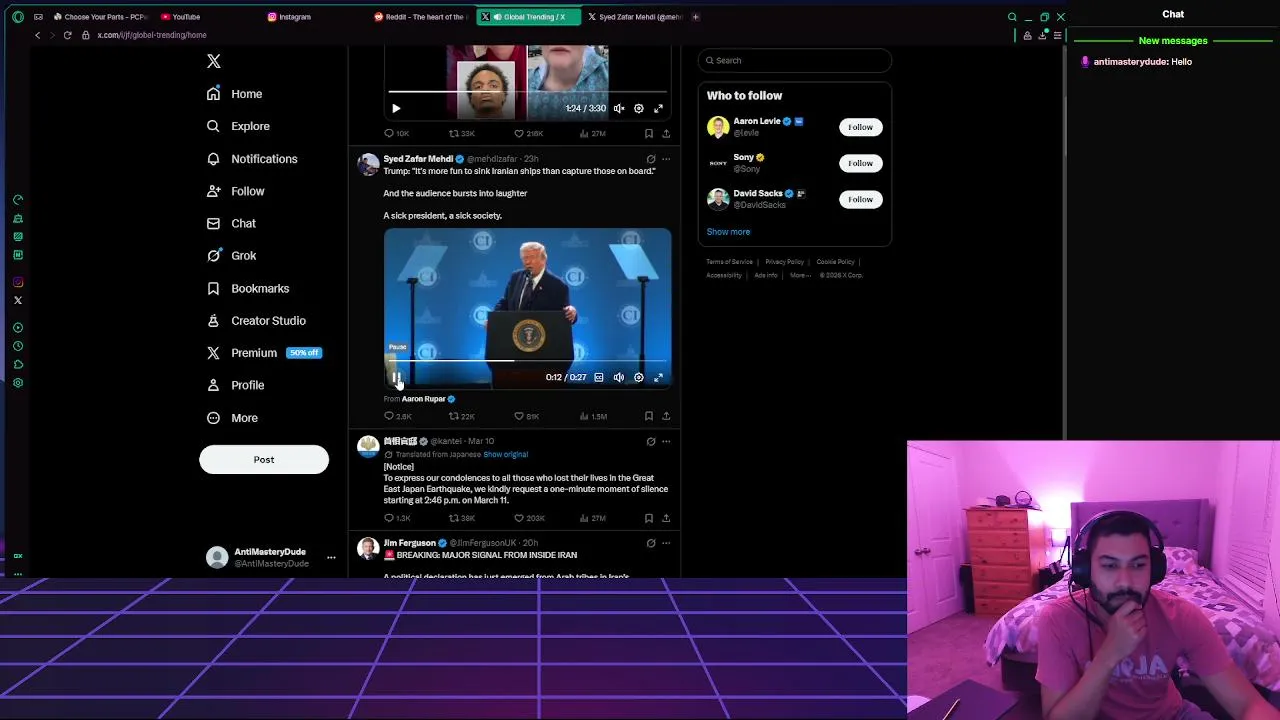Open Terms of Service footer link
Screen dimensions: 1280x720
point(729,262)
